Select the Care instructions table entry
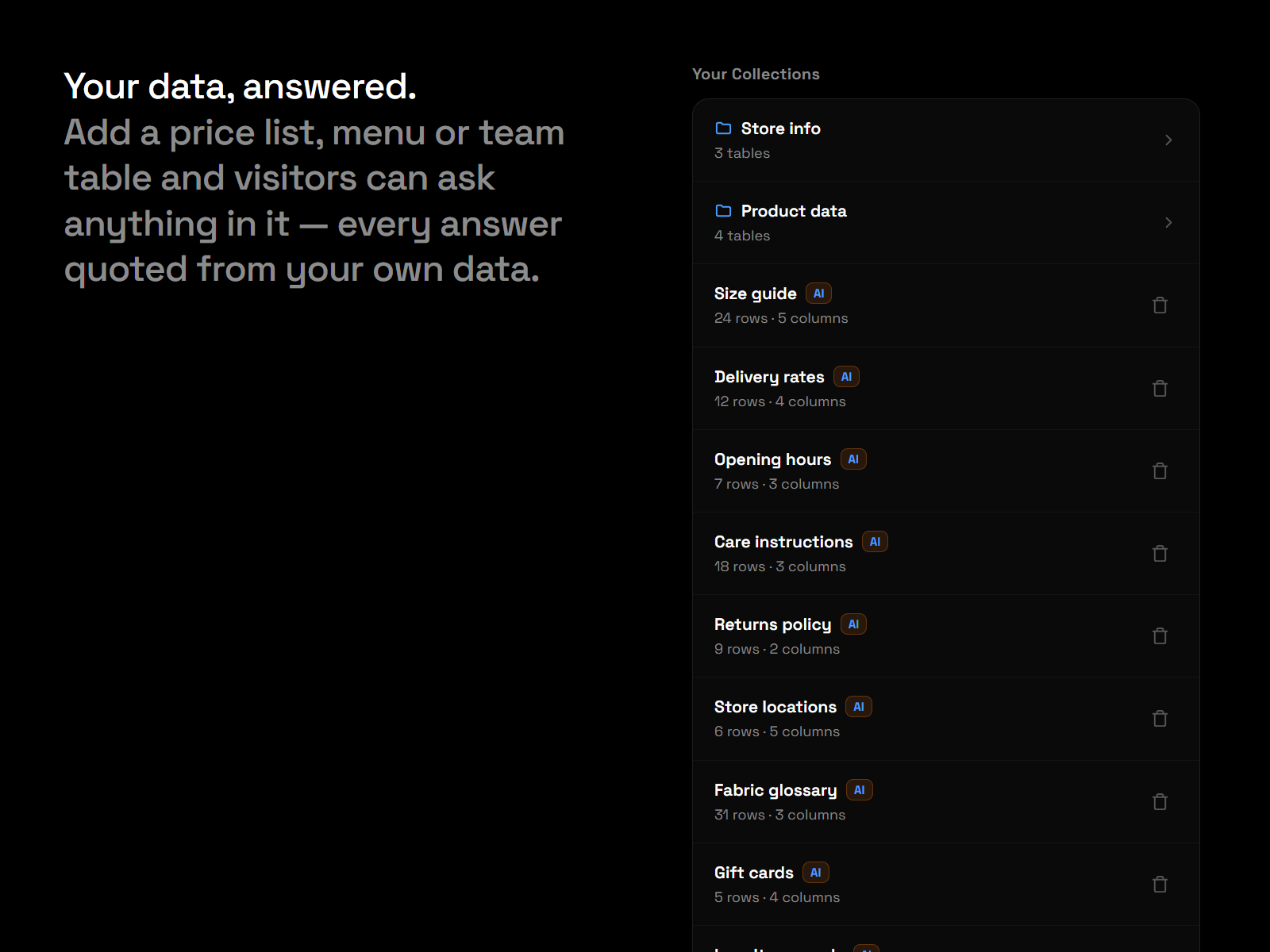The image size is (1270, 952). pyautogui.click(x=945, y=554)
